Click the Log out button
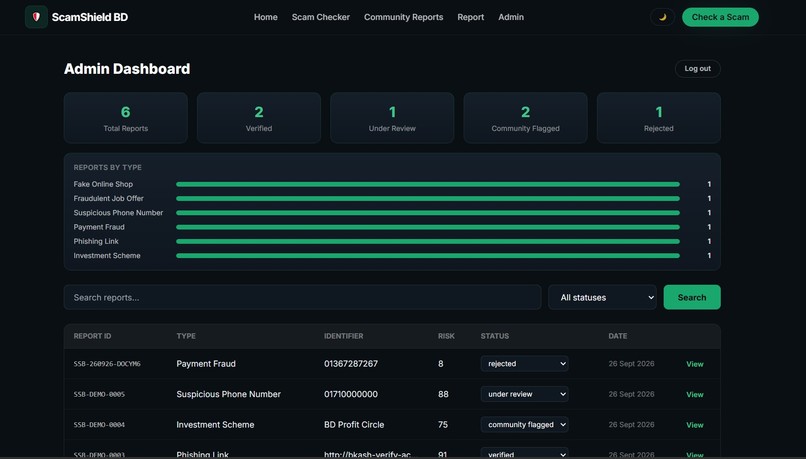Viewport: 806px width, 459px height. click(x=698, y=68)
